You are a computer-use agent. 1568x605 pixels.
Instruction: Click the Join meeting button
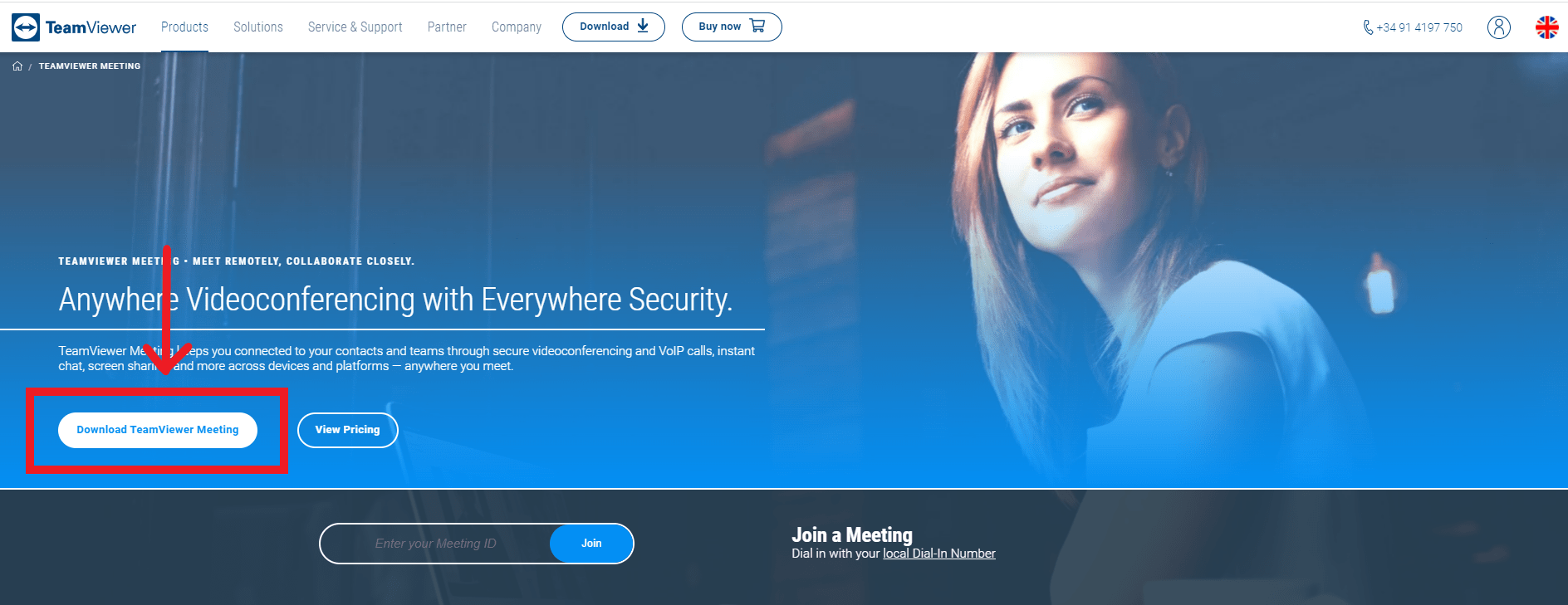(x=591, y=544)
